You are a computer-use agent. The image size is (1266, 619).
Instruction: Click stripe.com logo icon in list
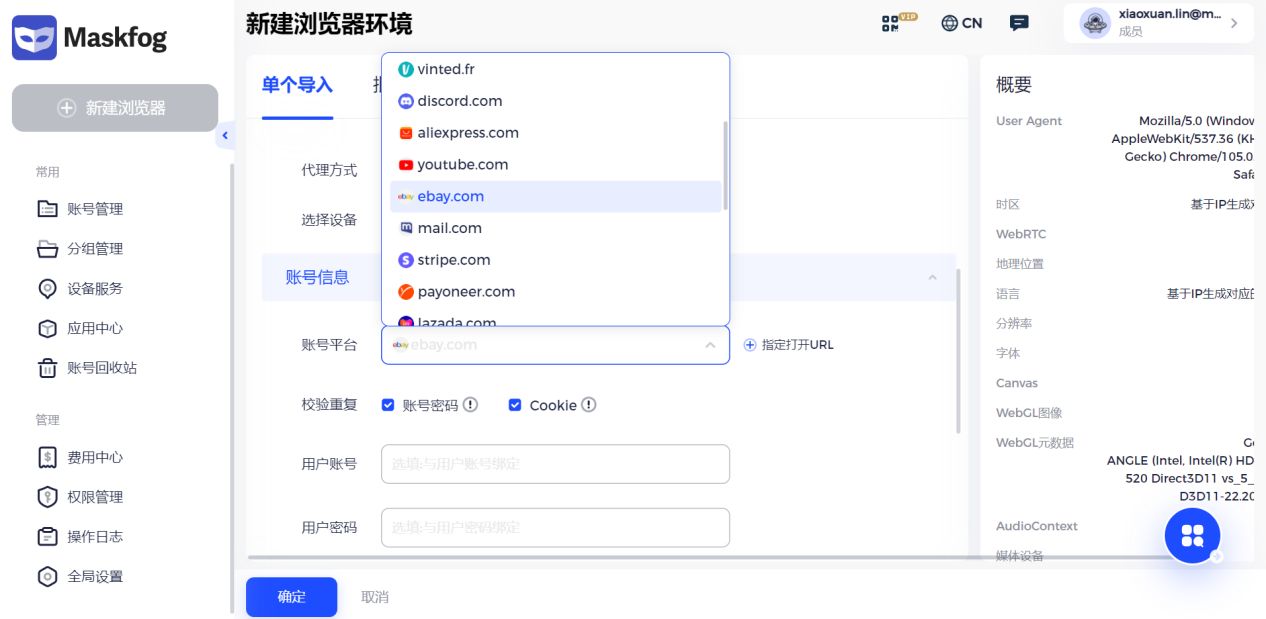[x=406, y=260]
